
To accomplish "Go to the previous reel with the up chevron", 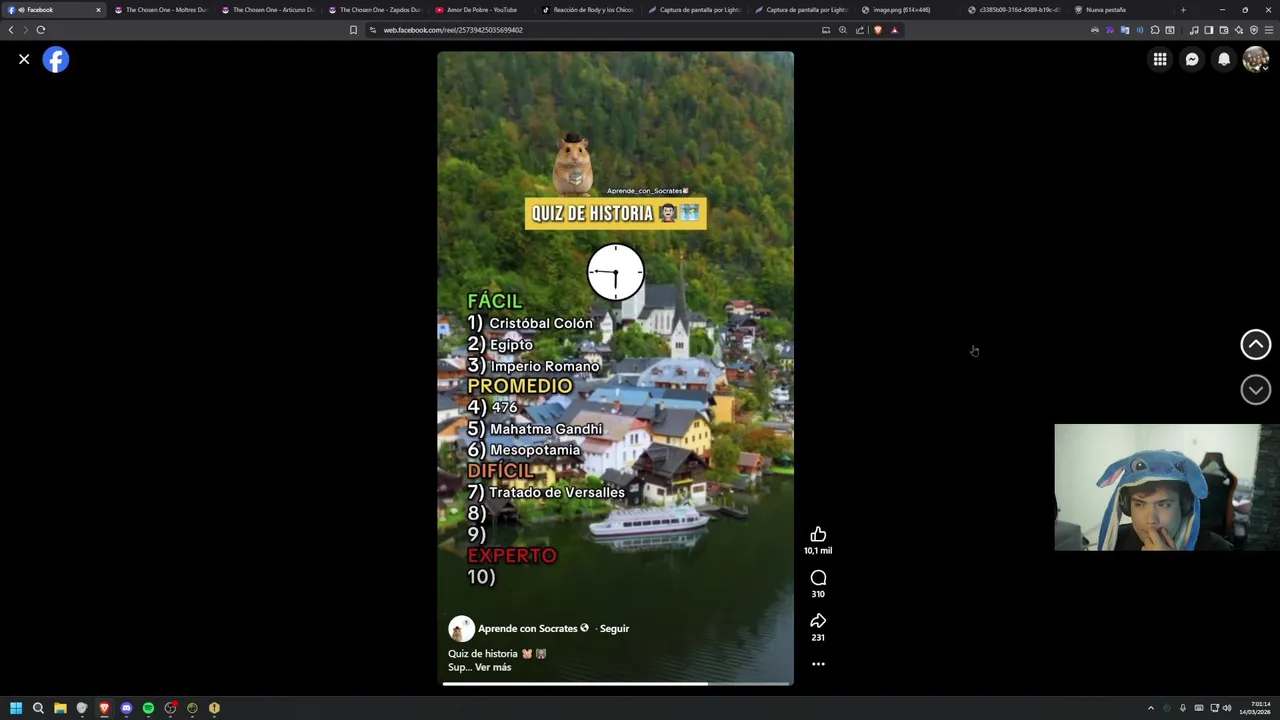I will [1256, 344].
